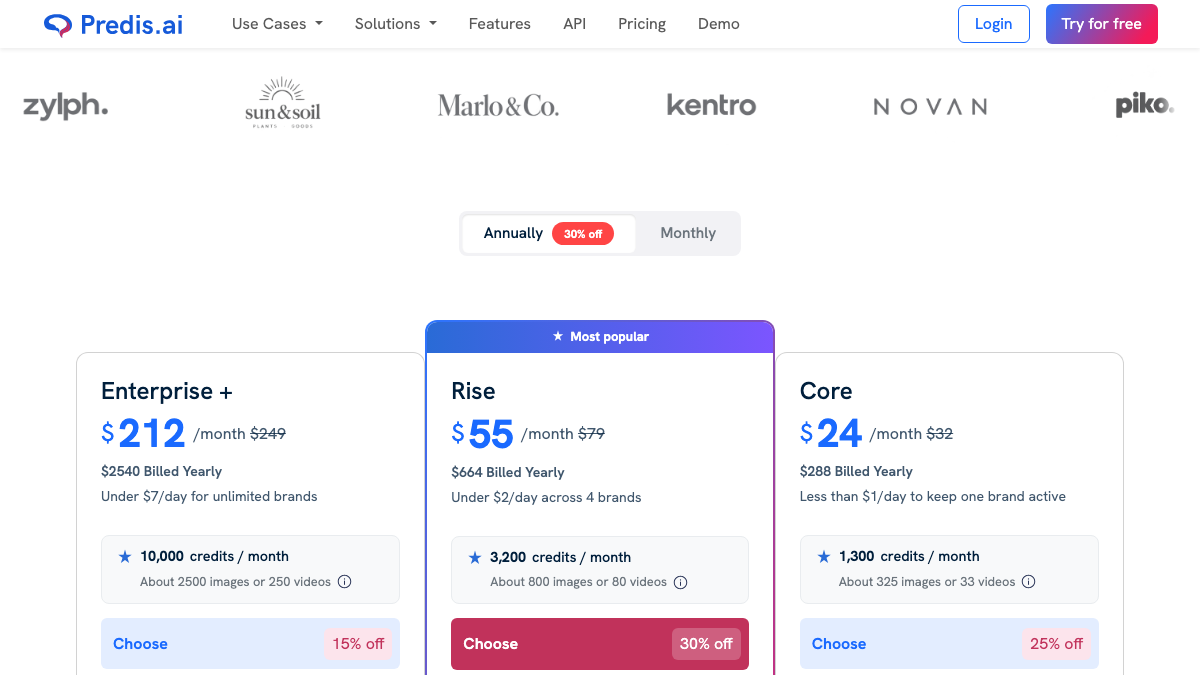The height and width of the screenshot is (675, 1200).
Task: Open info icon for 3,200 credits details
Action: click(681, 583)
